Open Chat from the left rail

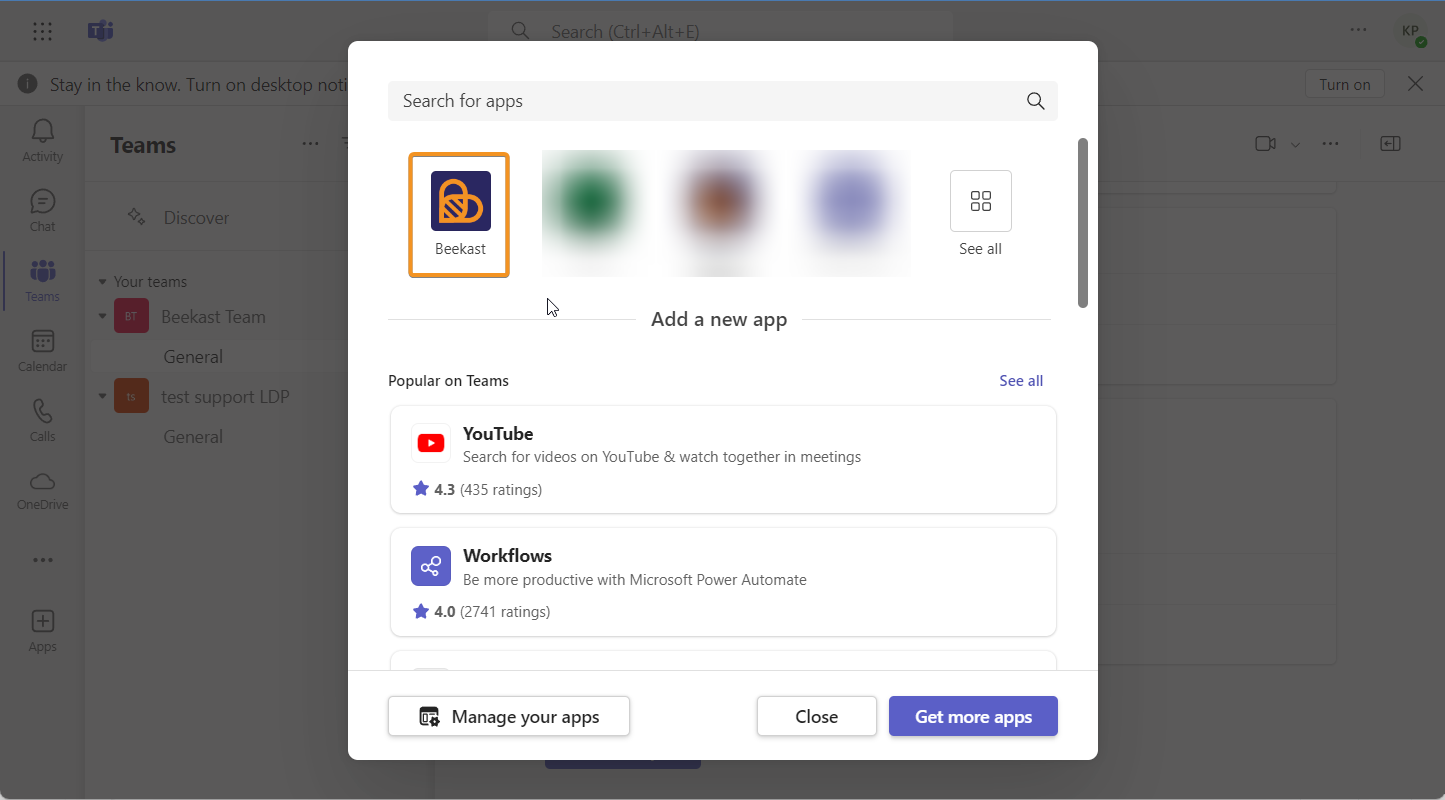point(42,210)
